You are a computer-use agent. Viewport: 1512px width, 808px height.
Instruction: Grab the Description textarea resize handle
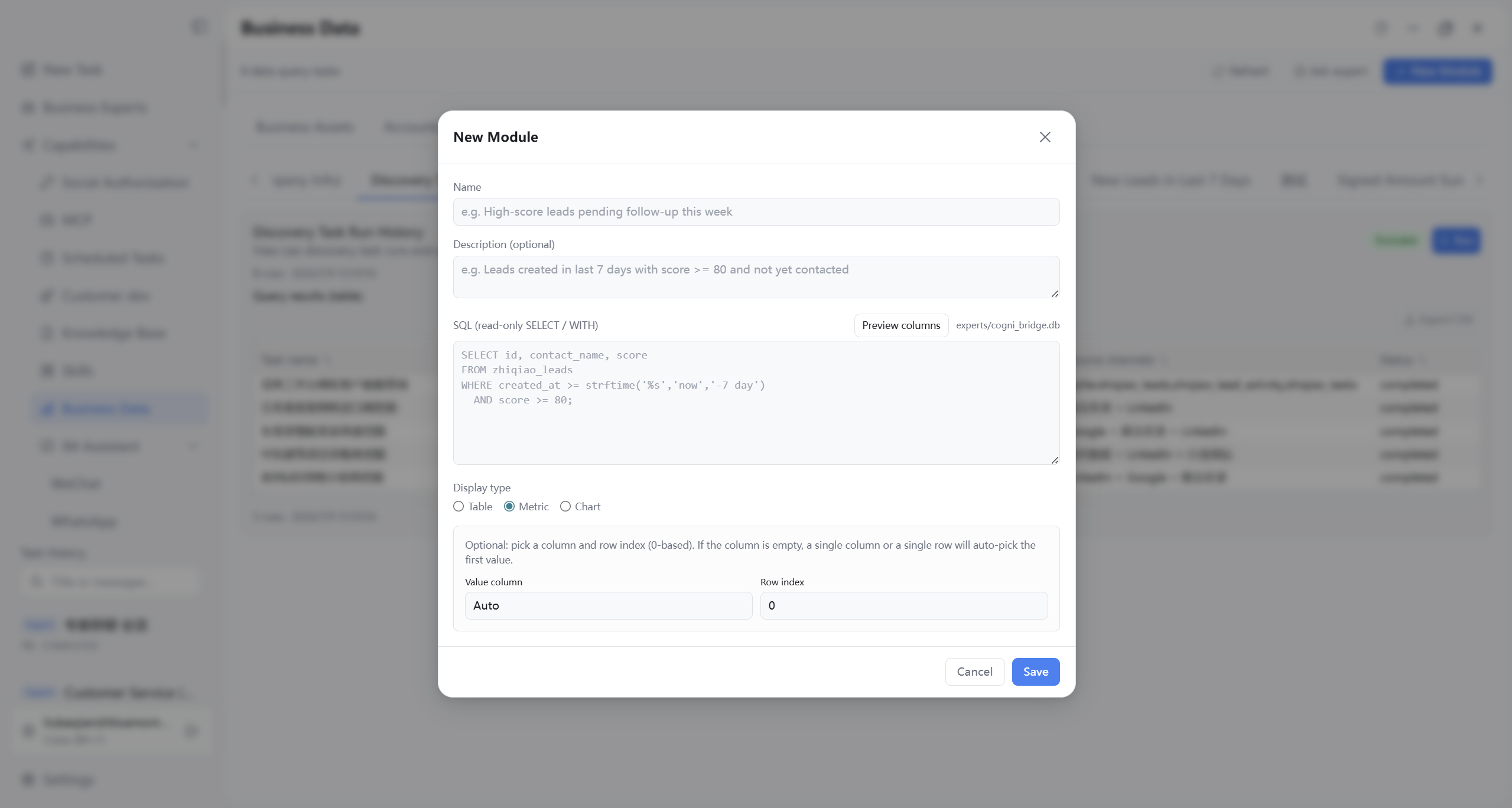[1055, 294]
